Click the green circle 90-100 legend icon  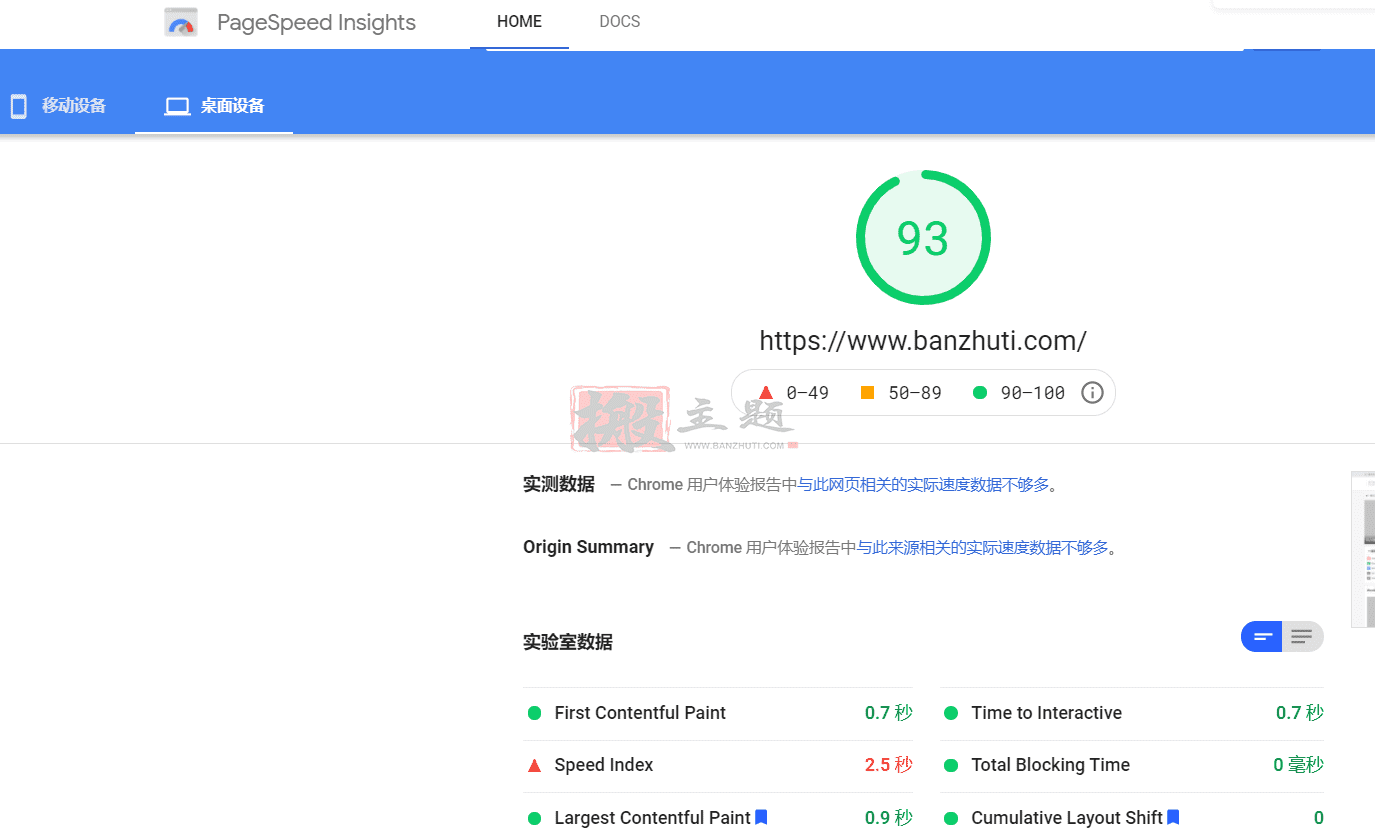pos(980,393)
